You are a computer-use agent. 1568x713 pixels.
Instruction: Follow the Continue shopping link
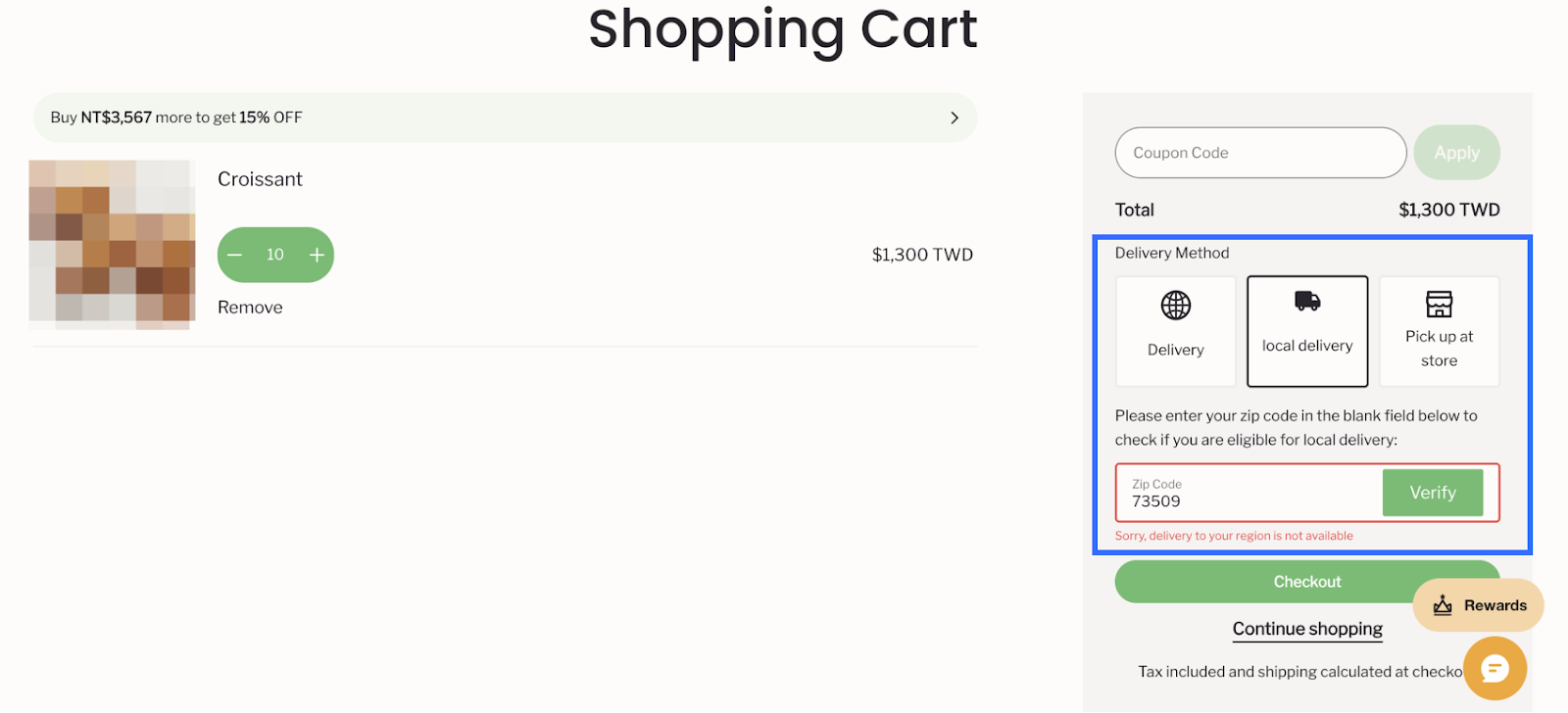pyautogui.click(x=1307, y=629)
